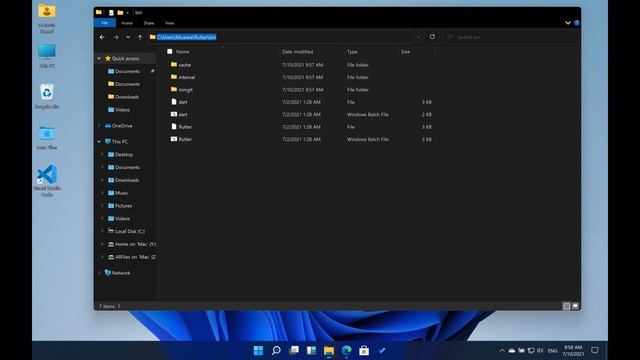This screenshot has width=640, height=360.
Task: Open the View ribbon tab
Action: 169,23
